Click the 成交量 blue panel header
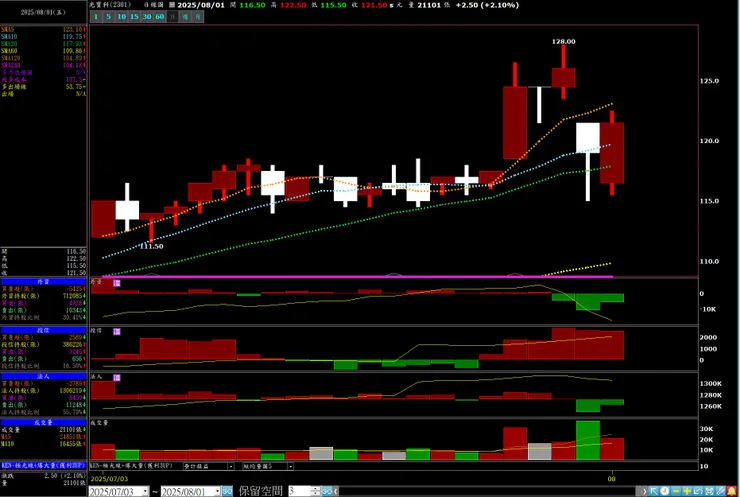Viewport: 740px width, 497px height. pyautogui.click(x=43, y=422)
